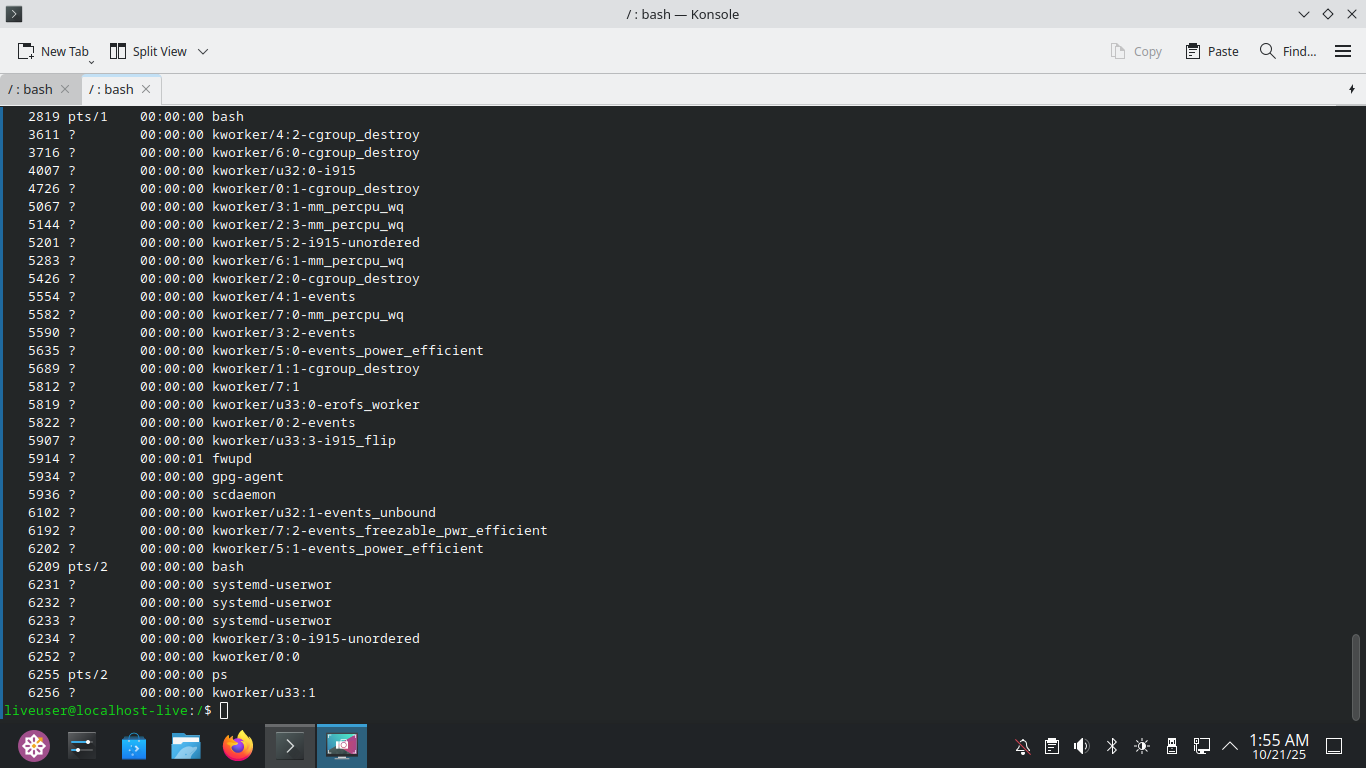
Task: Toggle notifications bell in system tray
Action: pos(1022,746)
